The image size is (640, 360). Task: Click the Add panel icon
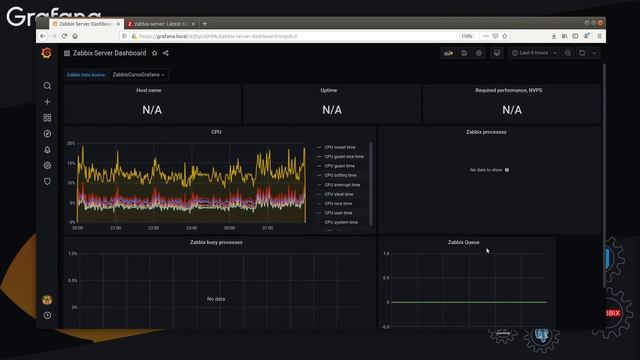coord(449,53)
